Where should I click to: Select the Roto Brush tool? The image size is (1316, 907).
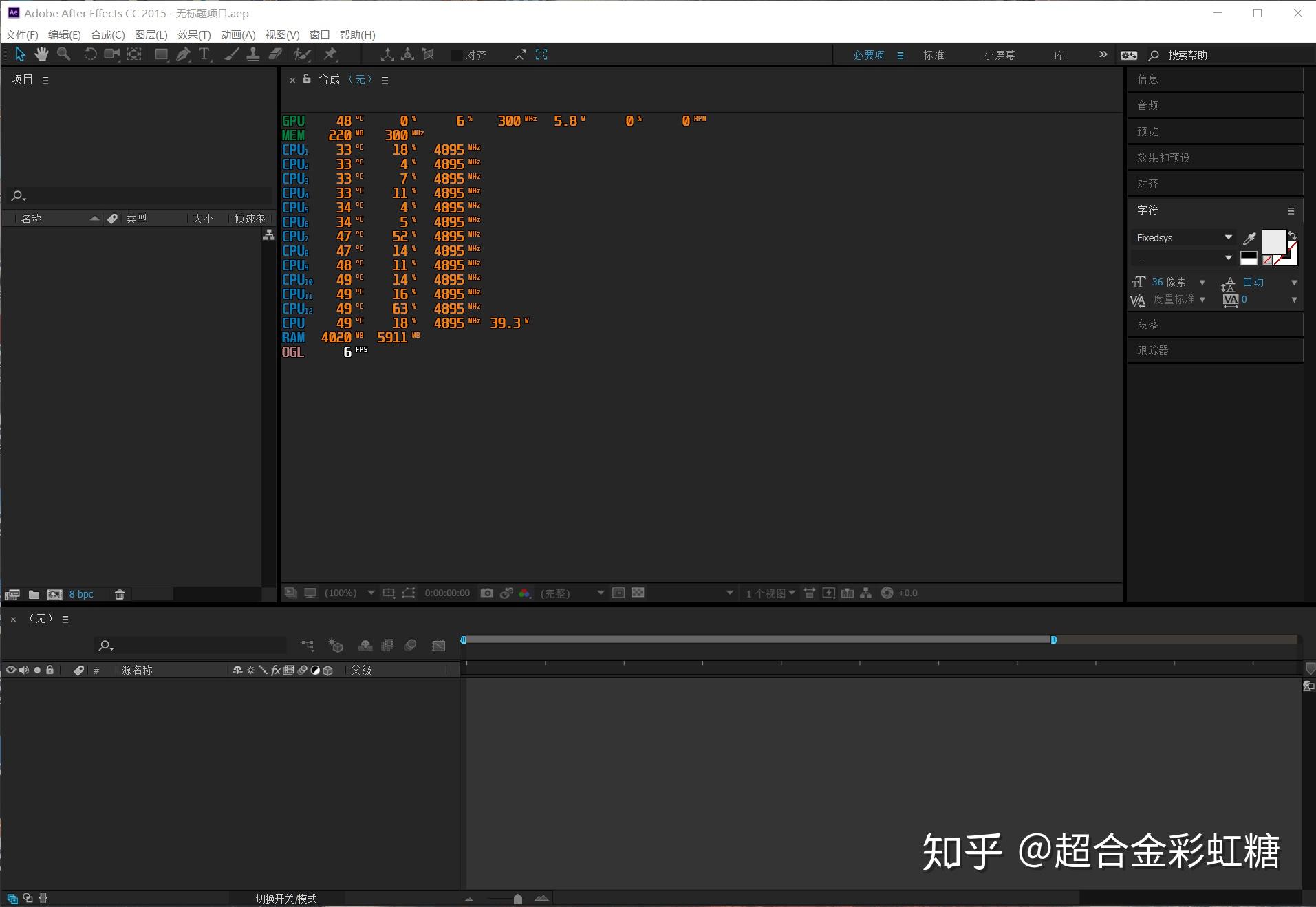(x=302, y=54)
